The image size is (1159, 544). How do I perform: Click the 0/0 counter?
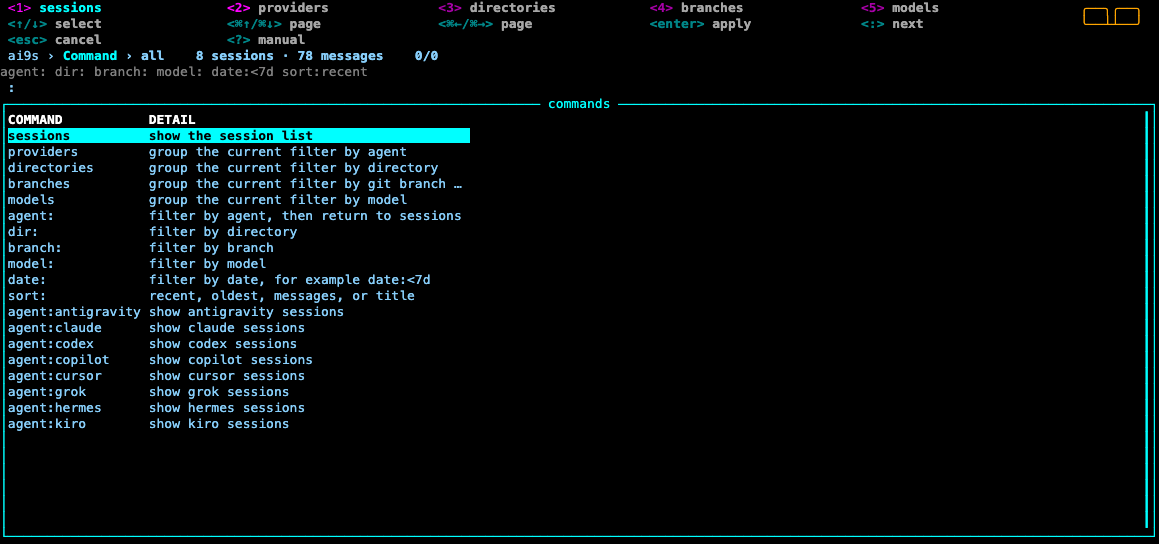pyautogui.click(x=426, y=56)
